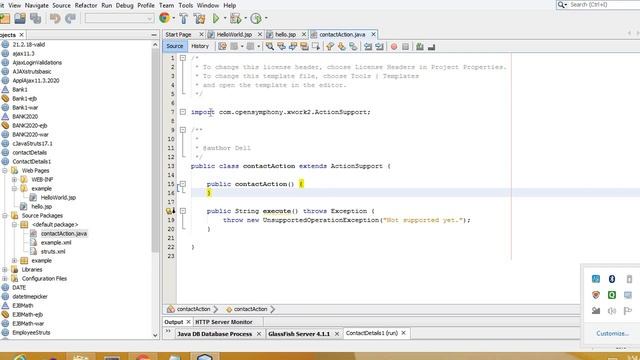Toggle Highlight Search in editor toolbar
Screen dimensions: 640x360
tap(304, 47)
